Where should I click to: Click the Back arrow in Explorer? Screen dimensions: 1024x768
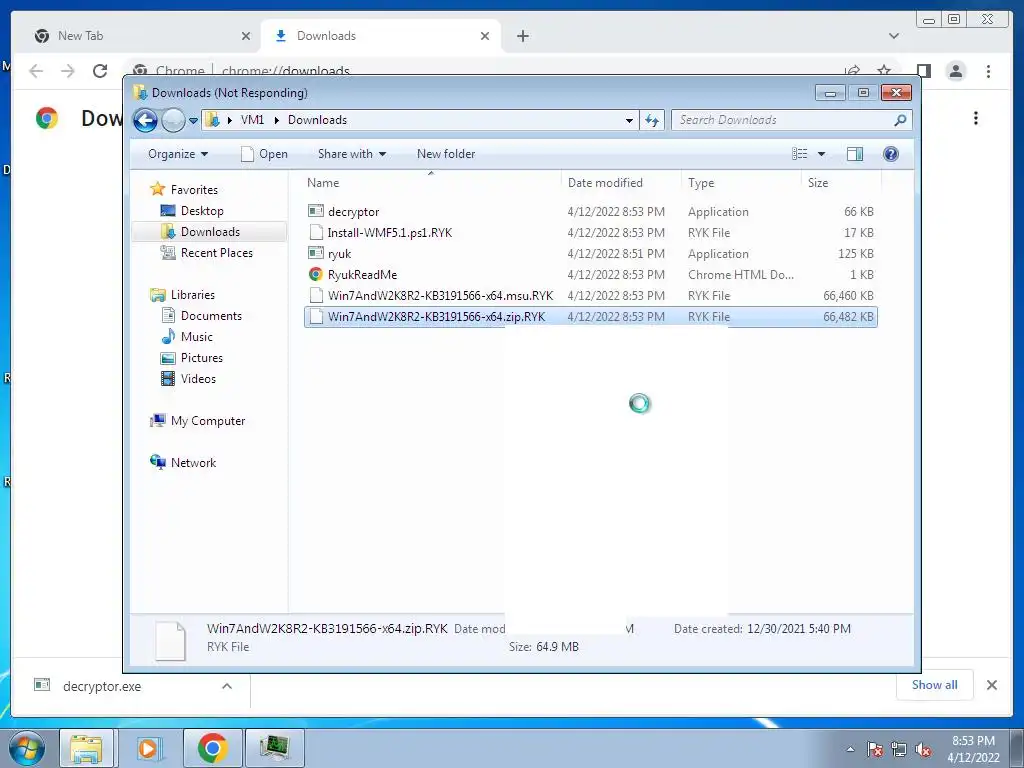[x=145, y=120]
